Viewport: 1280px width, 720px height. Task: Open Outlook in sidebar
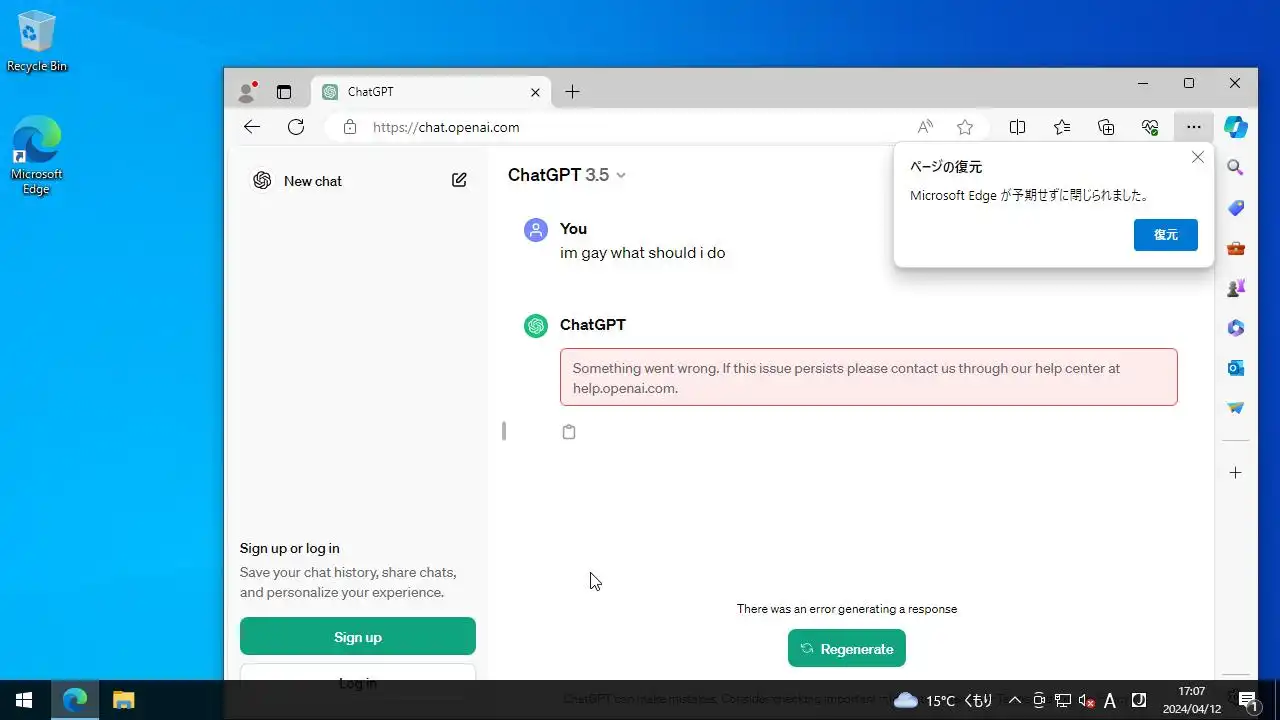pos(1236,368)
